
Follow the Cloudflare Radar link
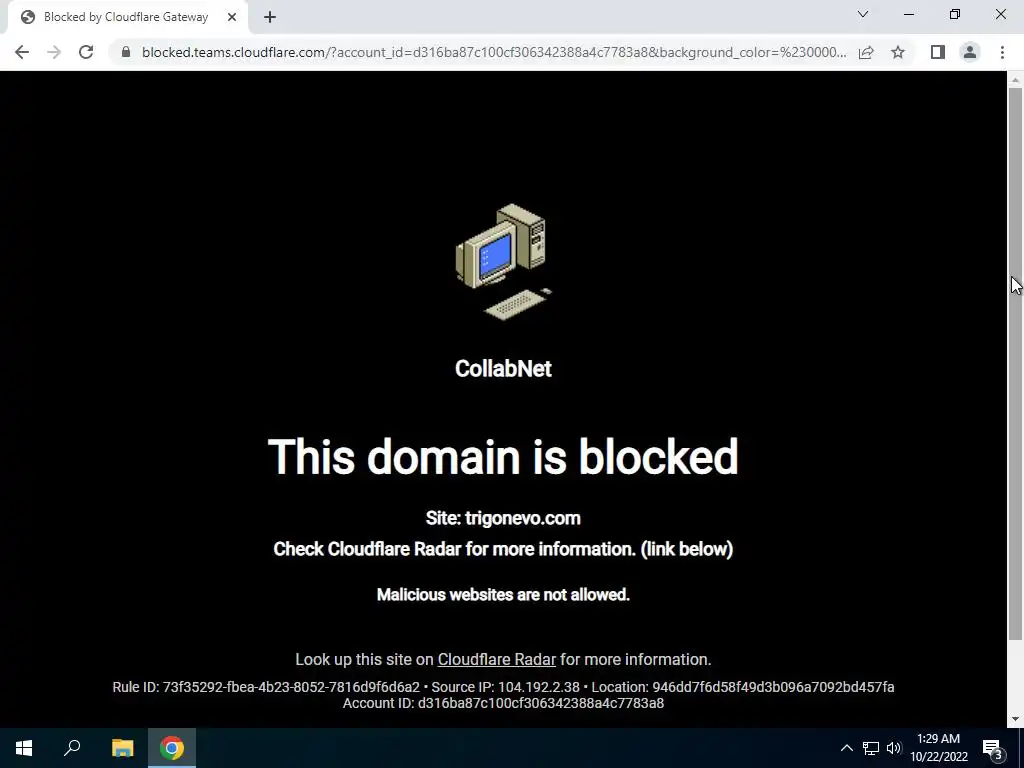tap(496, 660)
